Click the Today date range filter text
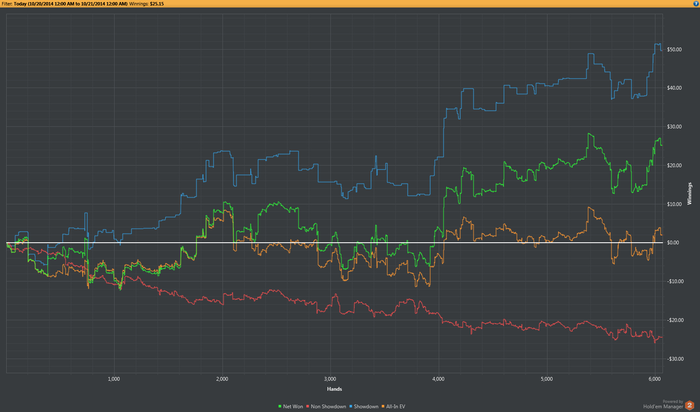 coord(71,4)
